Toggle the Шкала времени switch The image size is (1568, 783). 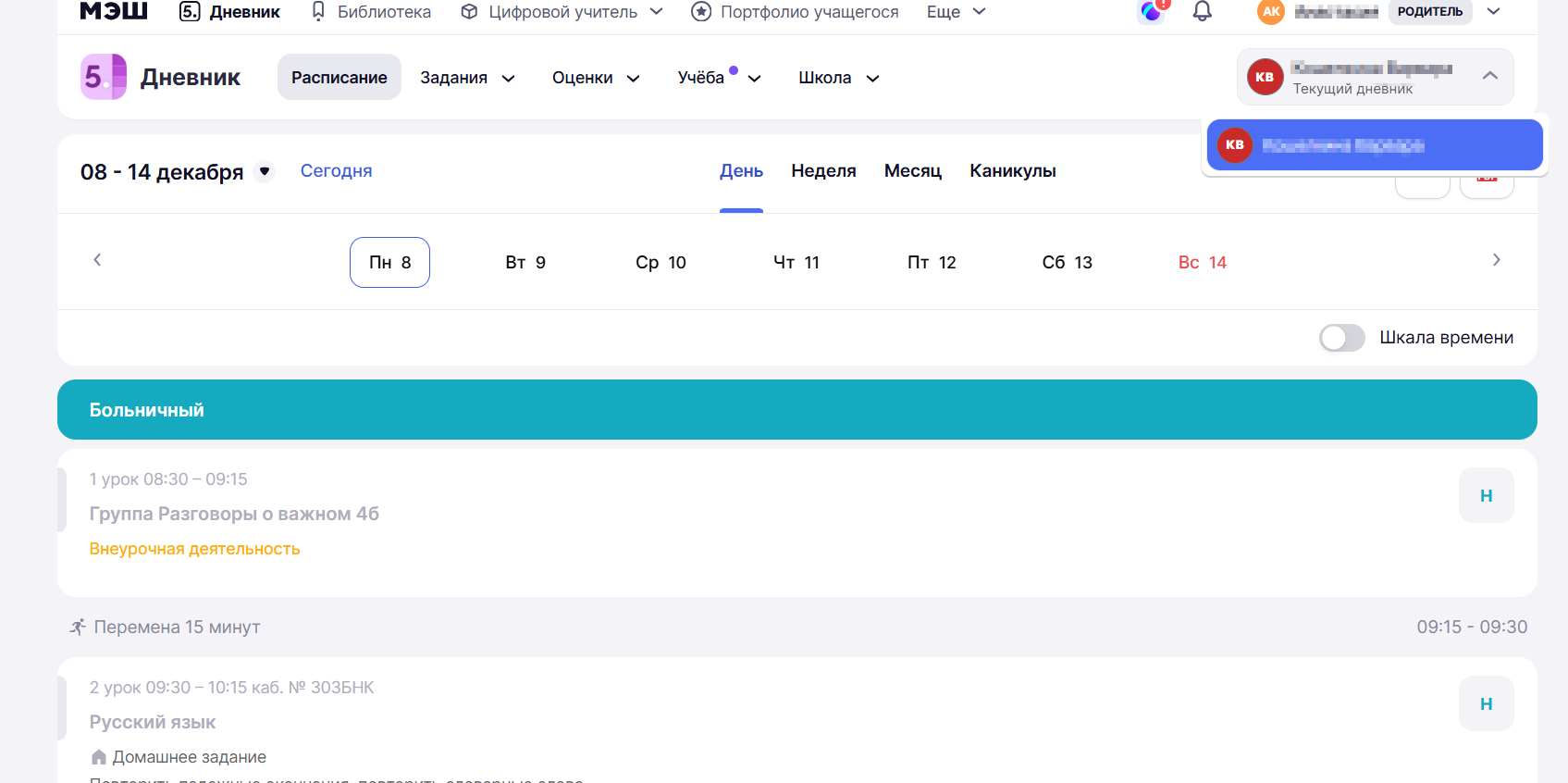1342,338
